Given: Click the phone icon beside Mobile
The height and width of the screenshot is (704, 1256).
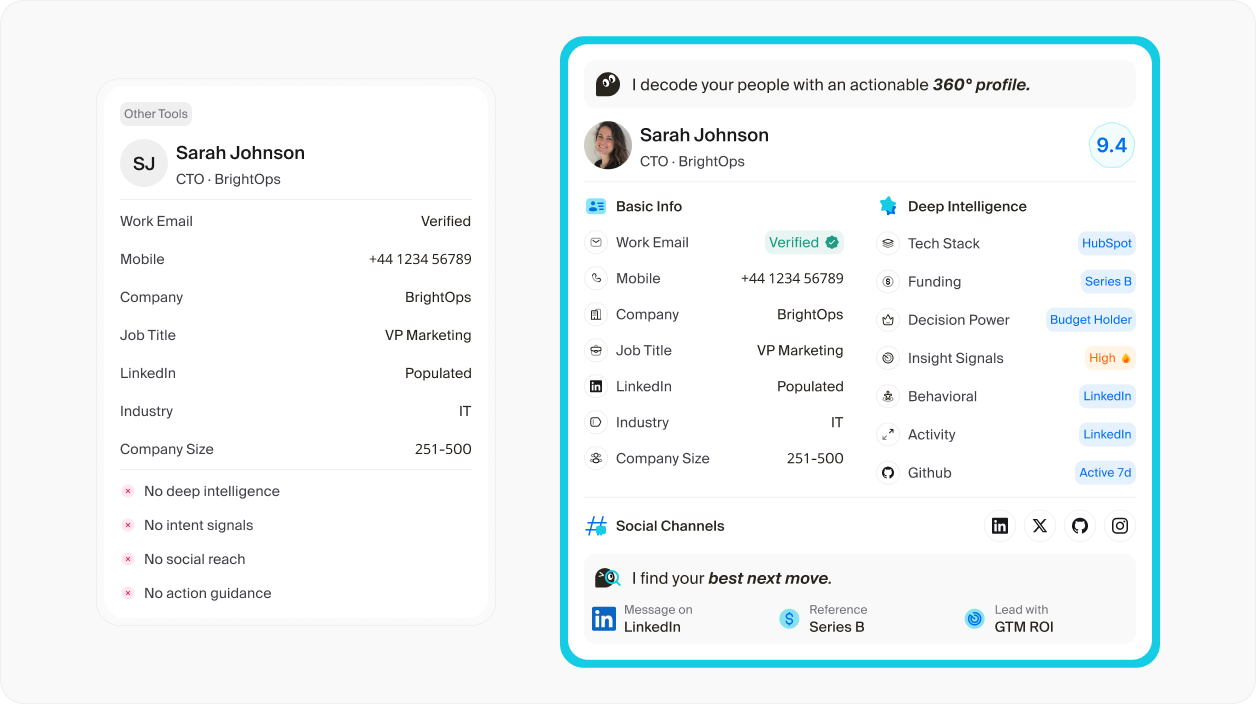Looking at the screenshot, I should (x=596, y=278).
